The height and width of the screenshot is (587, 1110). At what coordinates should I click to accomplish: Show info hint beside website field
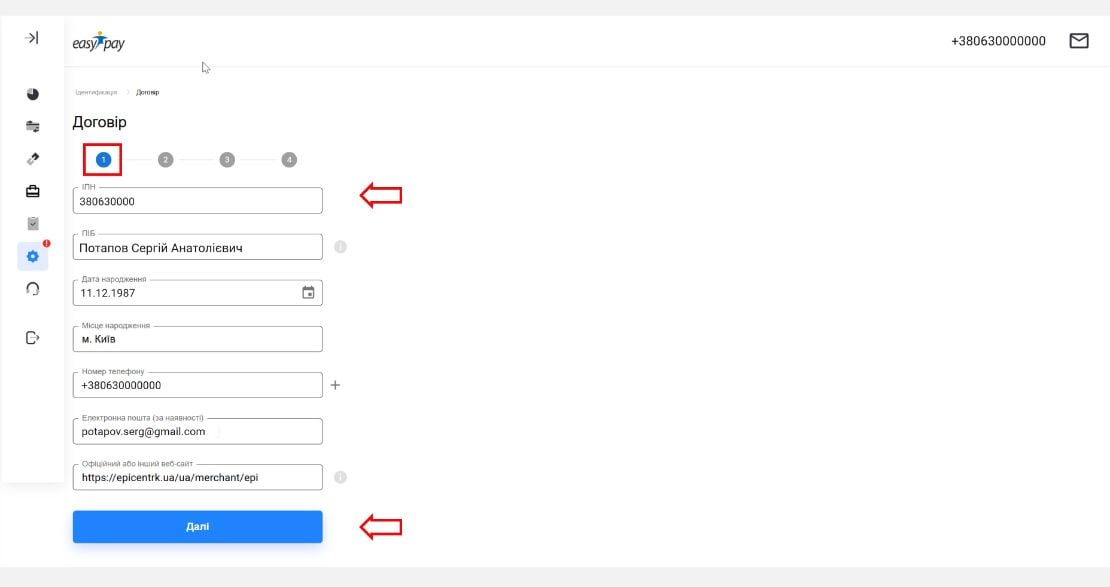(341, 477)
